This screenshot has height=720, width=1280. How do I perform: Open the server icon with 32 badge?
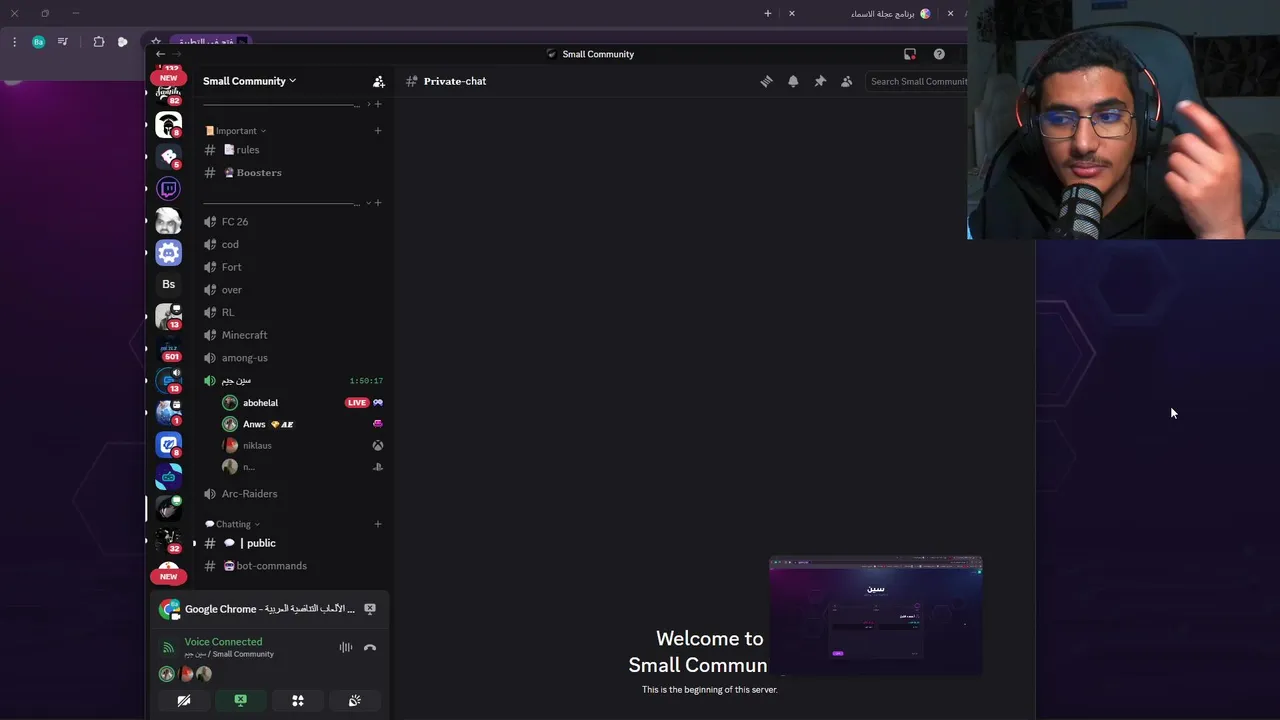click(168, 540)
